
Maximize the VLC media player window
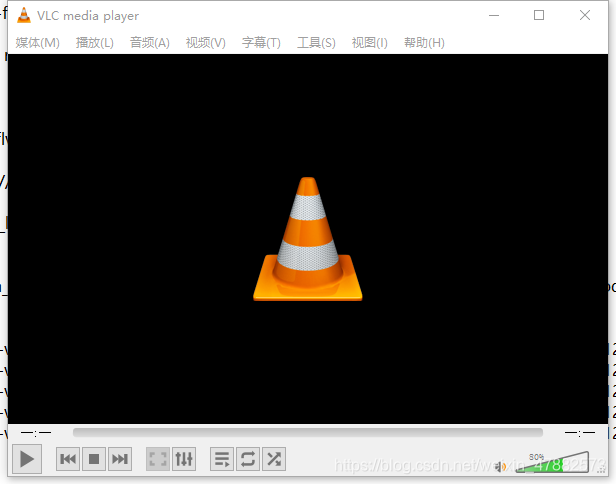point(539,15)
